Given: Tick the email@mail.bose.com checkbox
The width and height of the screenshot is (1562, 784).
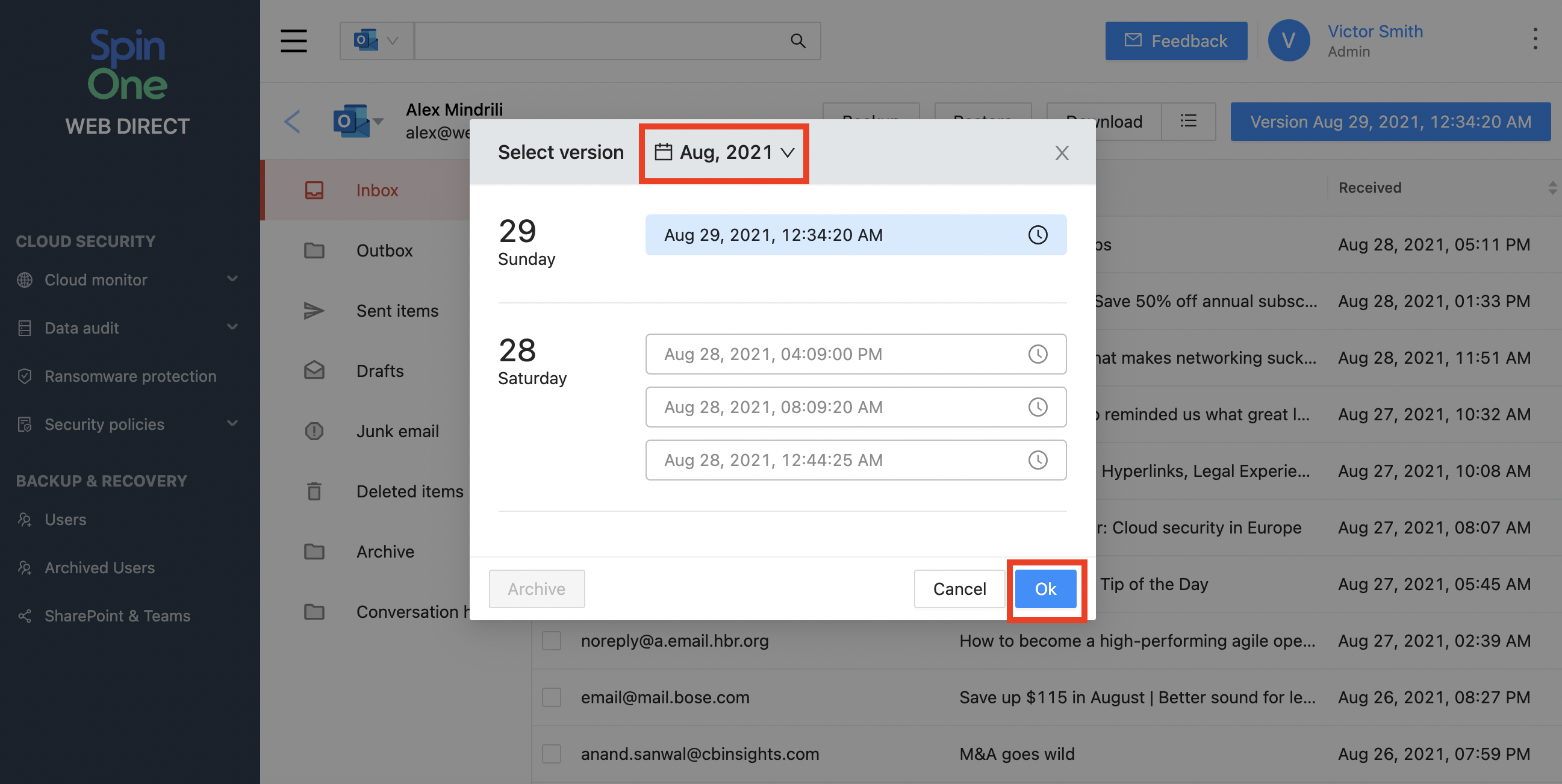Looking at the screenshot, I should click(551, 697).
